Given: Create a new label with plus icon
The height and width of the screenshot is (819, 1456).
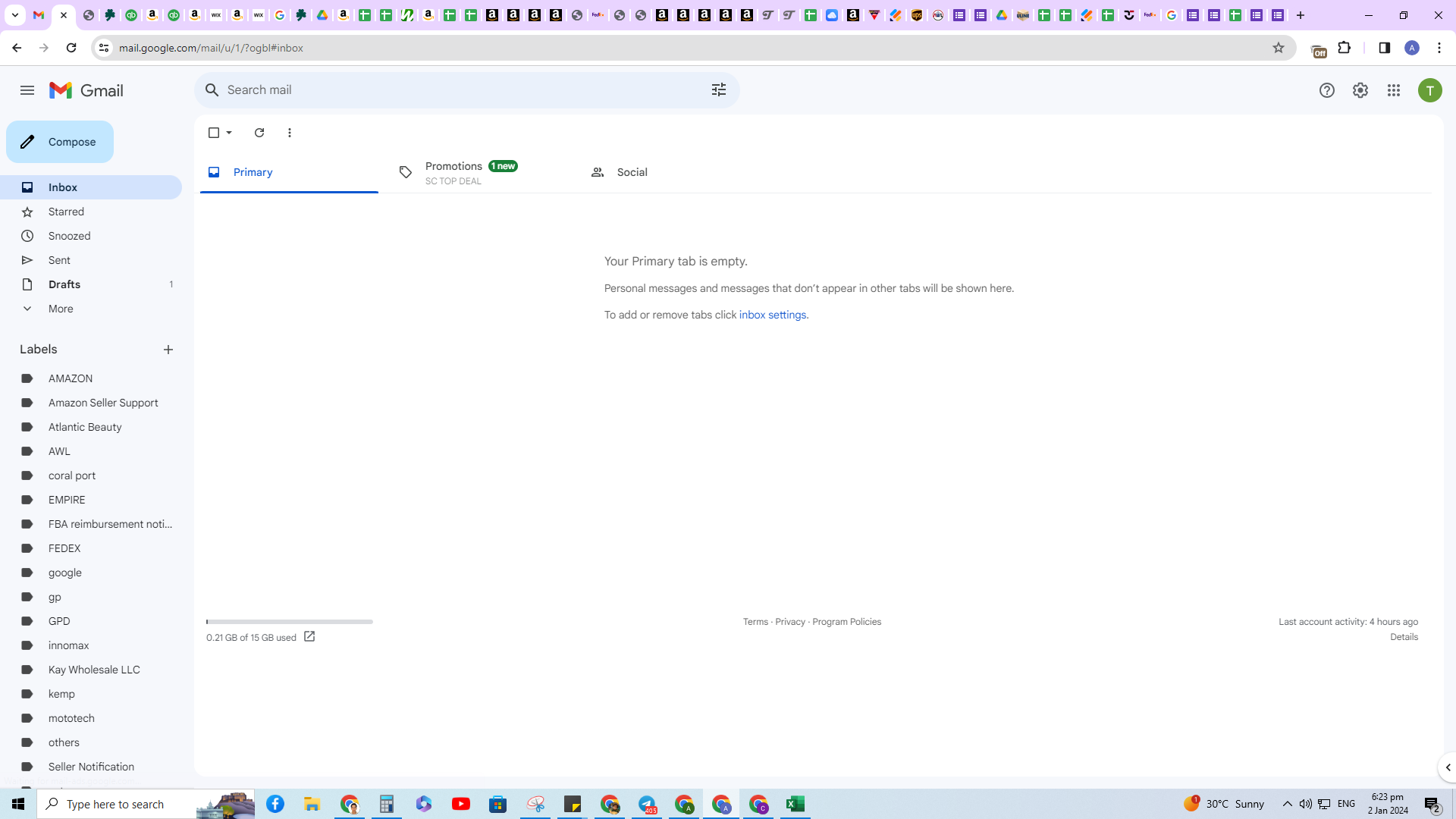Looking at the screenshot, I should [168, 350].
